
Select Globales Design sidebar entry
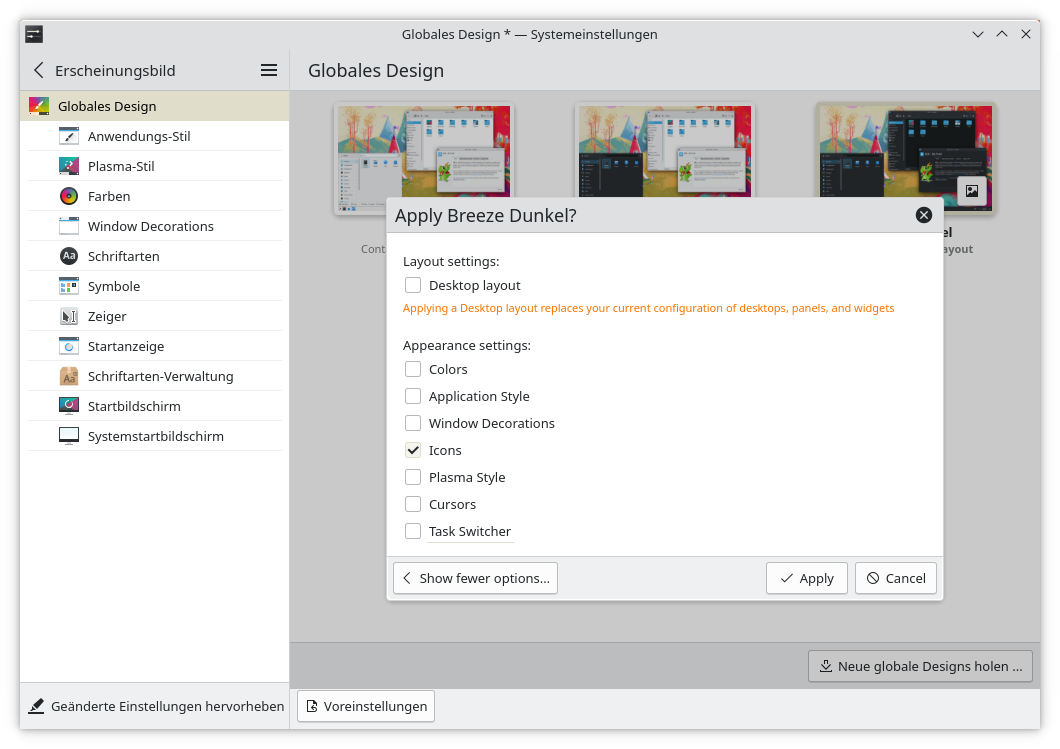155,106
